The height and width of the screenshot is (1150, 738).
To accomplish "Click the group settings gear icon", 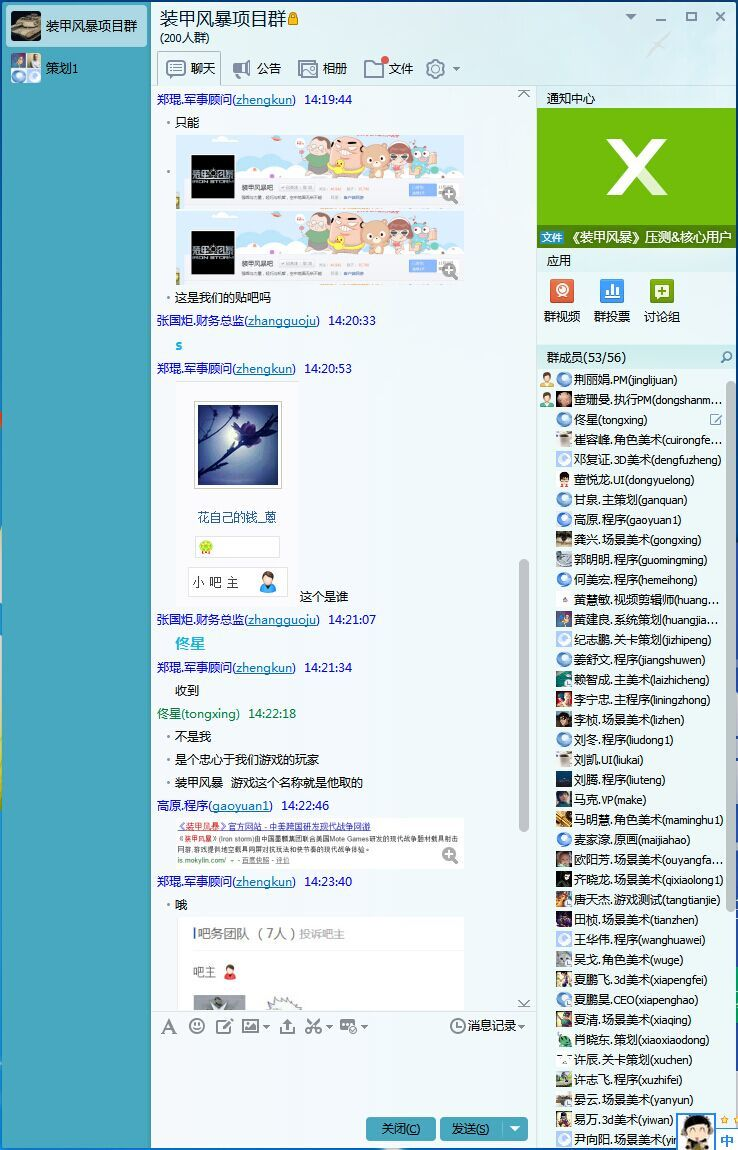I will coord(435,69).
